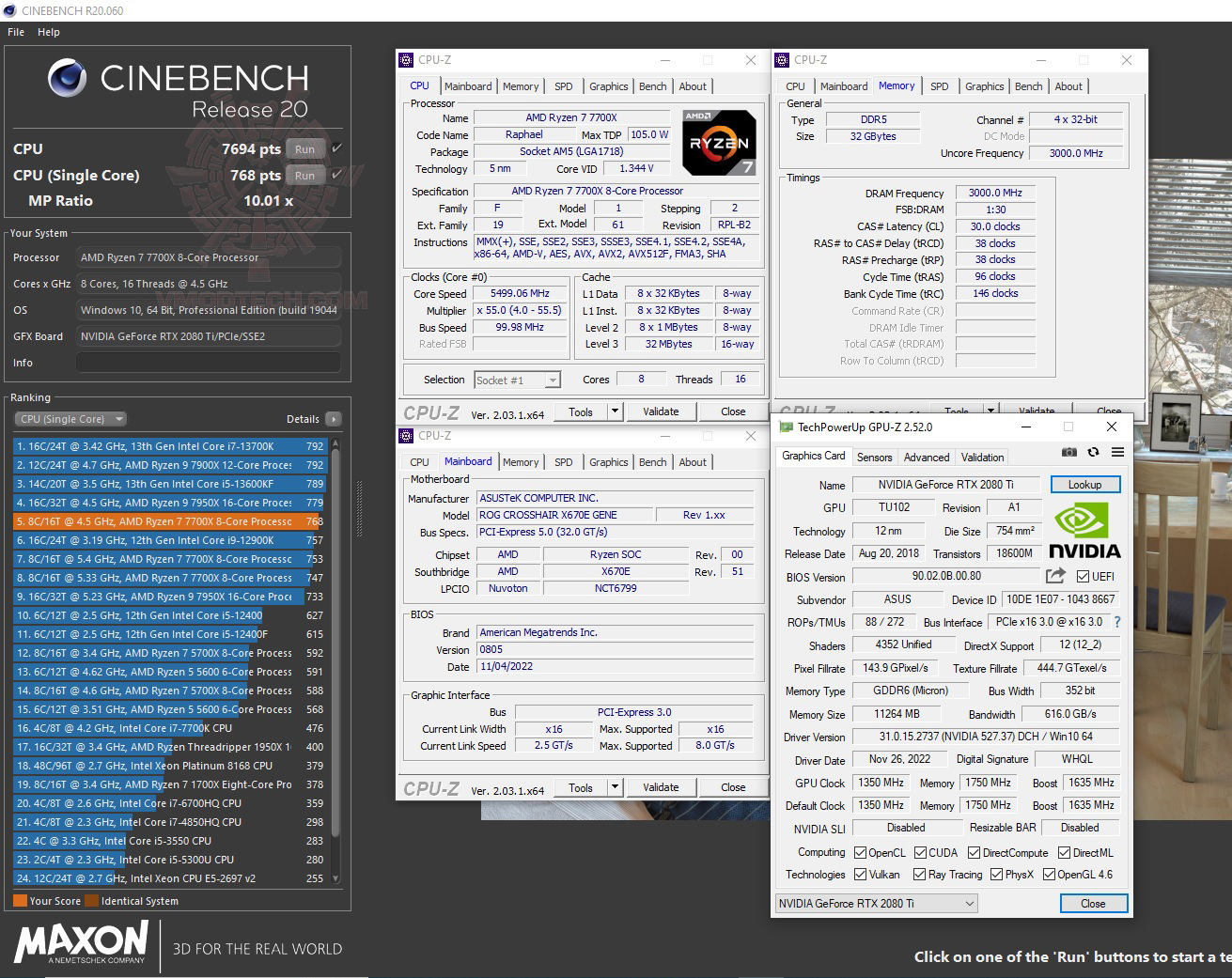Switch to the Validation tab in GPU-Z

(982, 458)
